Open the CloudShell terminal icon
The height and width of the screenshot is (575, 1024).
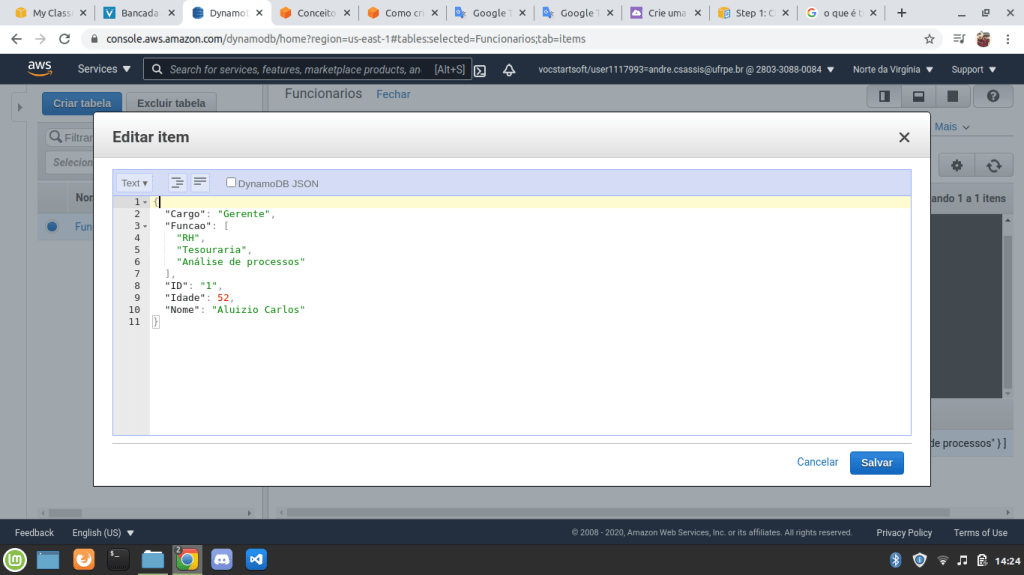coord(480,70)
